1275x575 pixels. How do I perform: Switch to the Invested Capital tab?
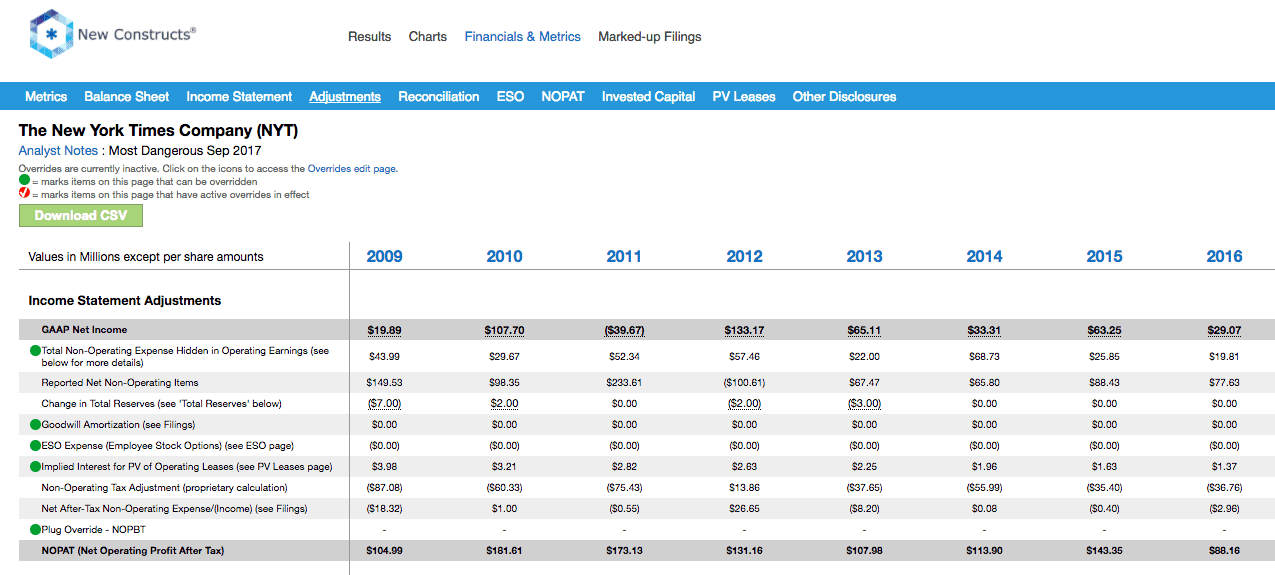(x=648, y=97)
